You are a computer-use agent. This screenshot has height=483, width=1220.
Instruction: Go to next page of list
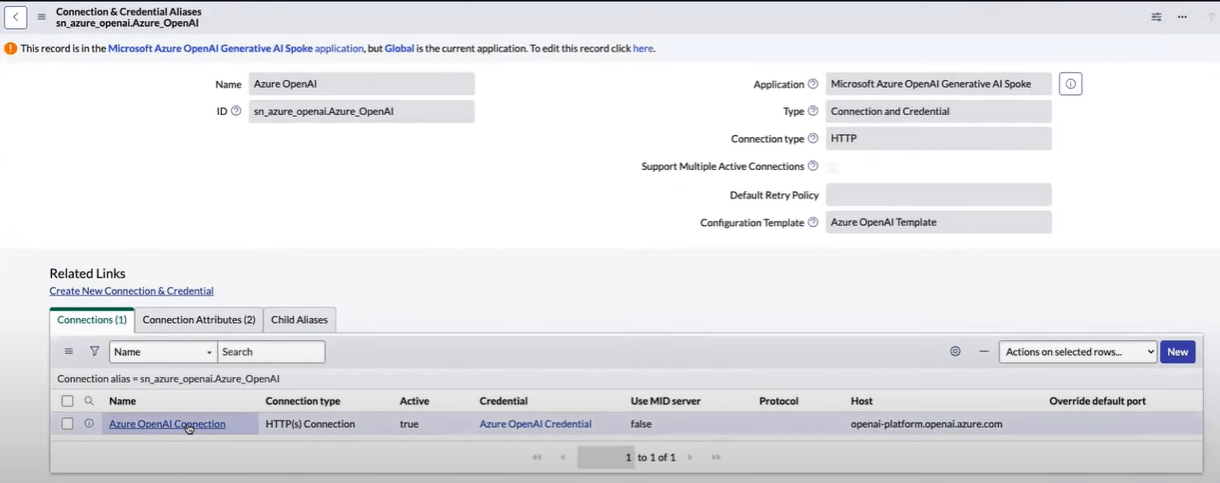click(690, 457)
